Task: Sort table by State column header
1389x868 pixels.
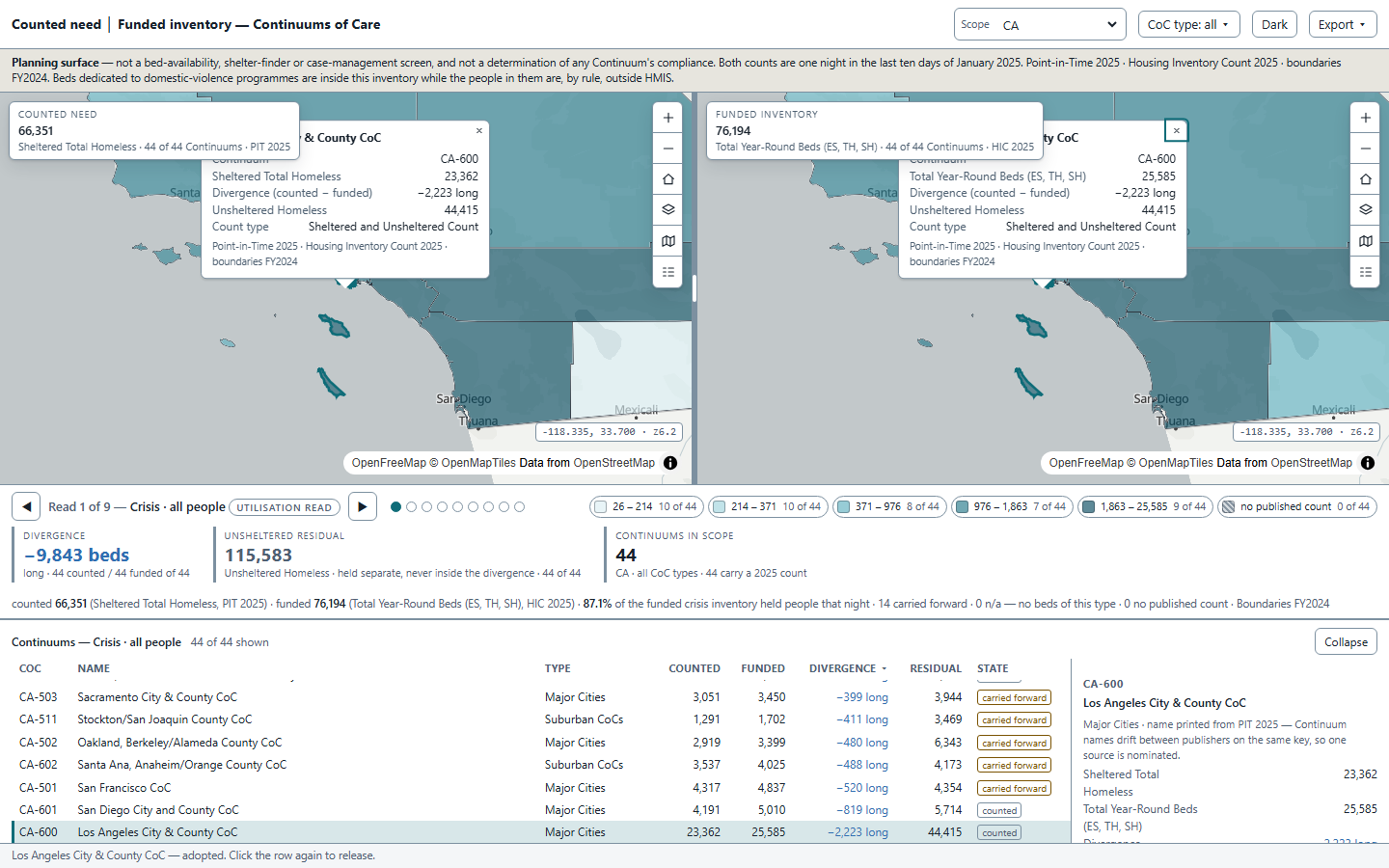Action: click(x=993, y=668)
